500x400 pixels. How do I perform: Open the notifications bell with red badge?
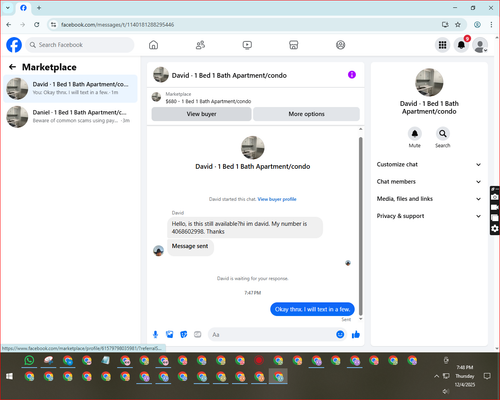point(462,45)
